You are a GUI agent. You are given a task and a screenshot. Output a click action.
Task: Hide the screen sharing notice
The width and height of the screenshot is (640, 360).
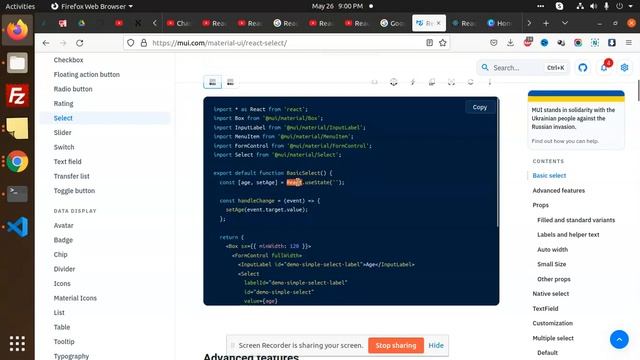[x=436, y=345]
